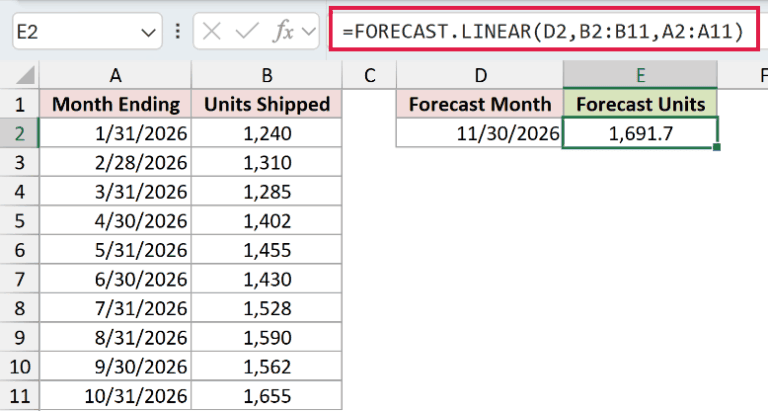Select column E header
768x411 pixels.
coord(640,75)
